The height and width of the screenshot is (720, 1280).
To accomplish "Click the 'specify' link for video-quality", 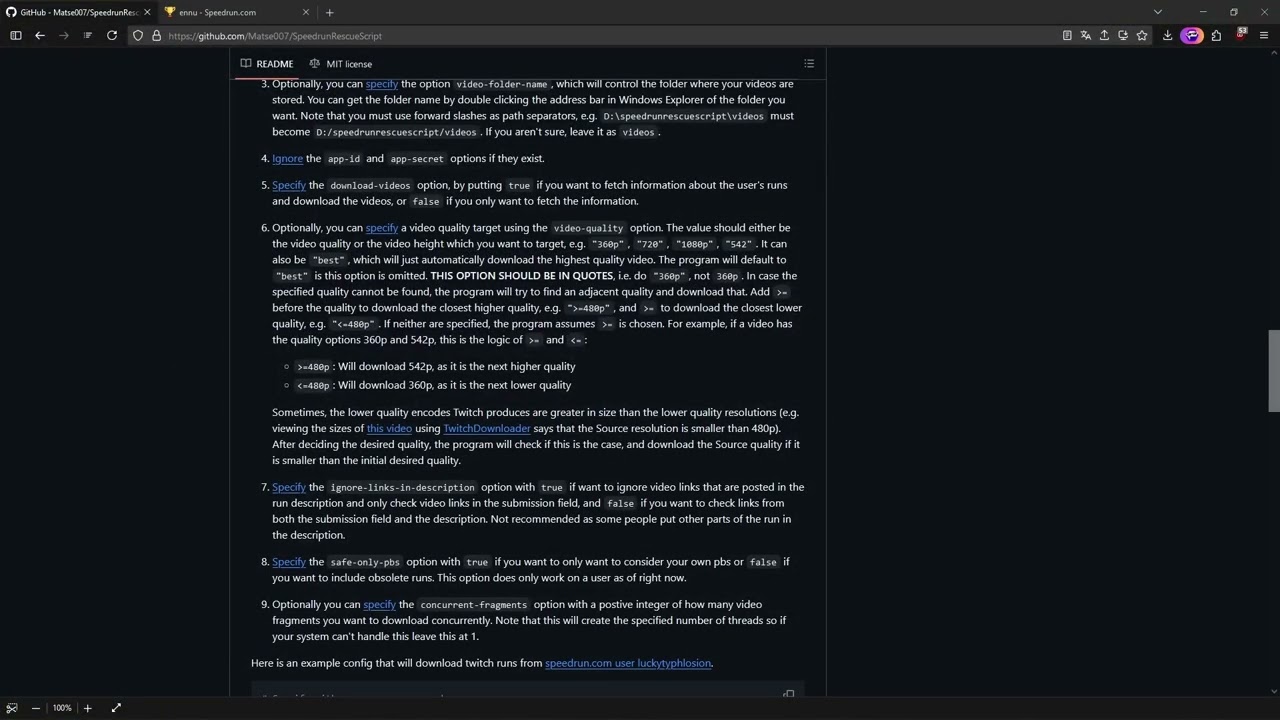I will [381, 228].
